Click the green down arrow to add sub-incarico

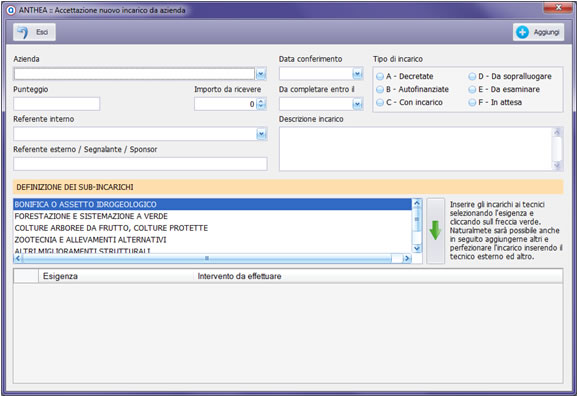click(x=435, y=231)
